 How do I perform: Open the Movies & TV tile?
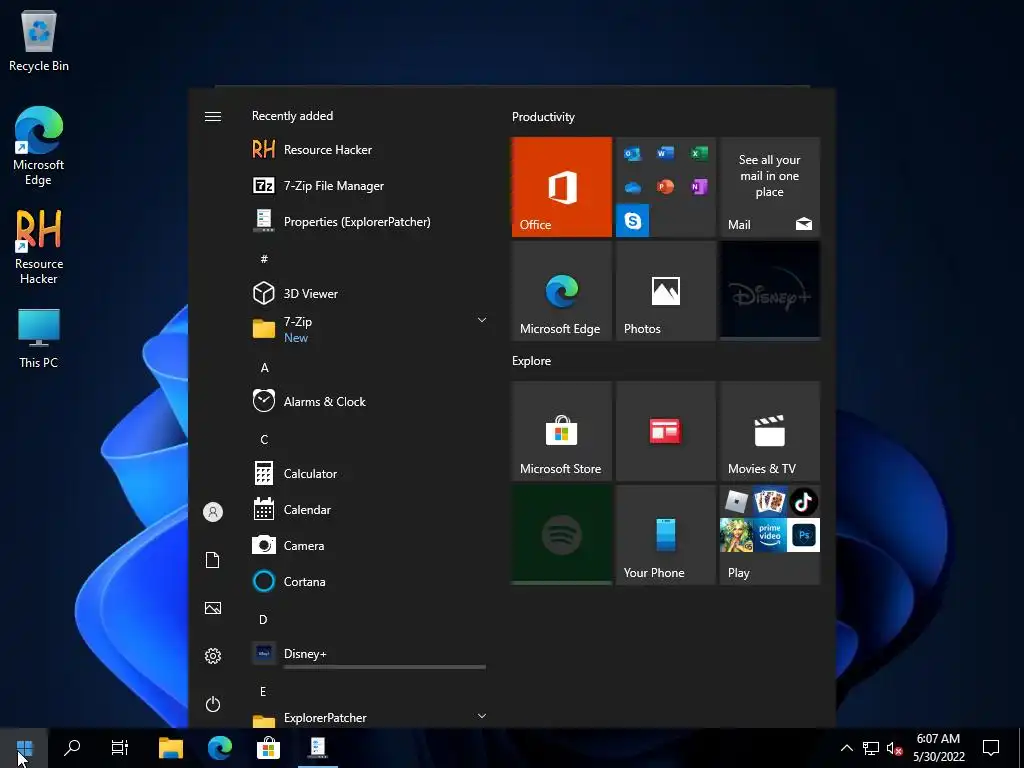(x=769, y=431)
